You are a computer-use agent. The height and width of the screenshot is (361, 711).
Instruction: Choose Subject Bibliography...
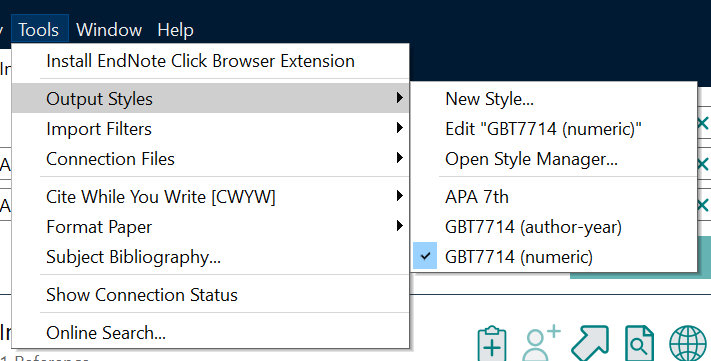click(210, 257)
